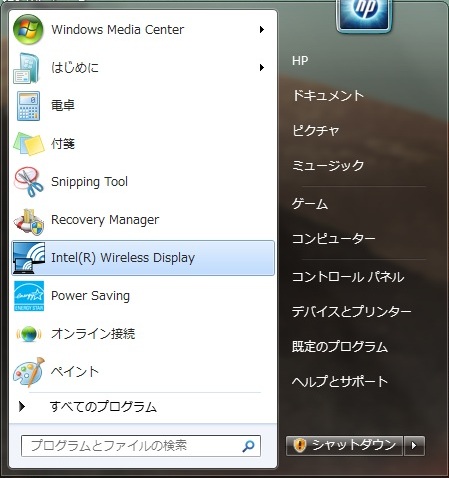Click the ペイント text label

(75, 372)
